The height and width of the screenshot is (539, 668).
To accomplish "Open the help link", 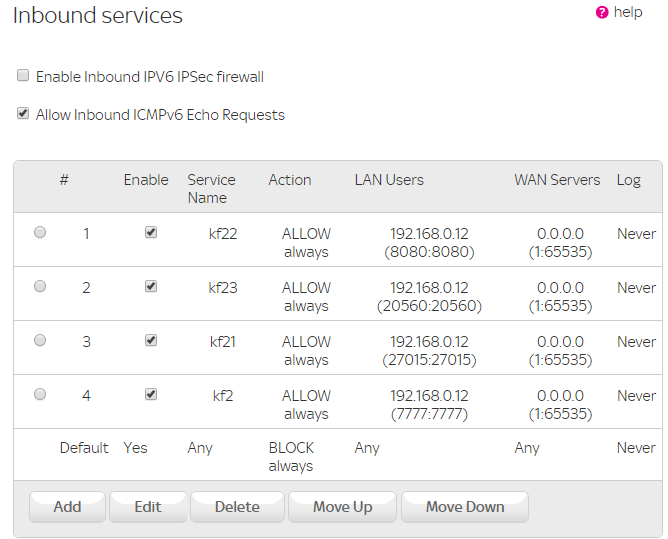I will point(627,12).
